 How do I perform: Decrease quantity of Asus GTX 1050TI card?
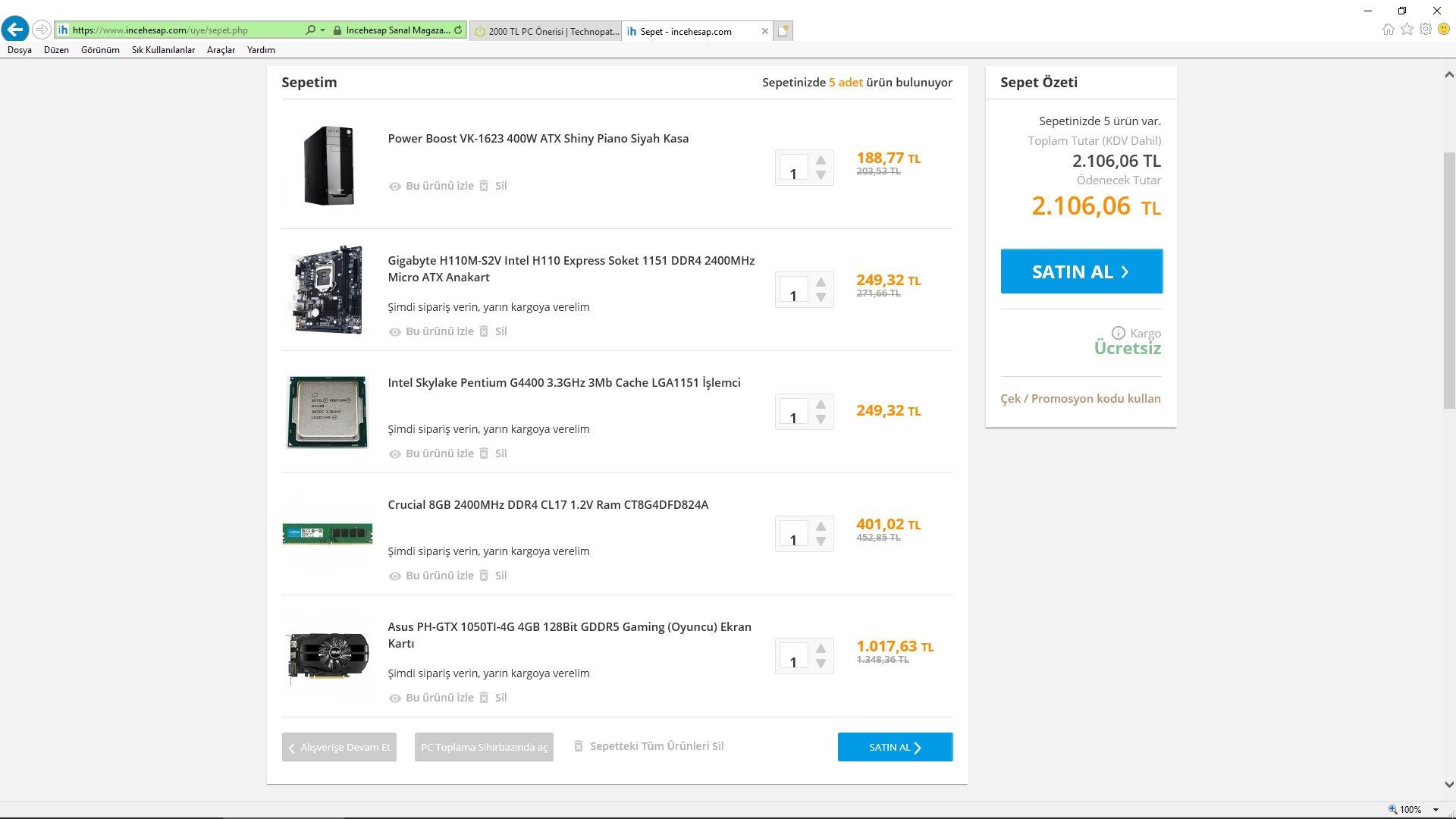tap(821, 664)
